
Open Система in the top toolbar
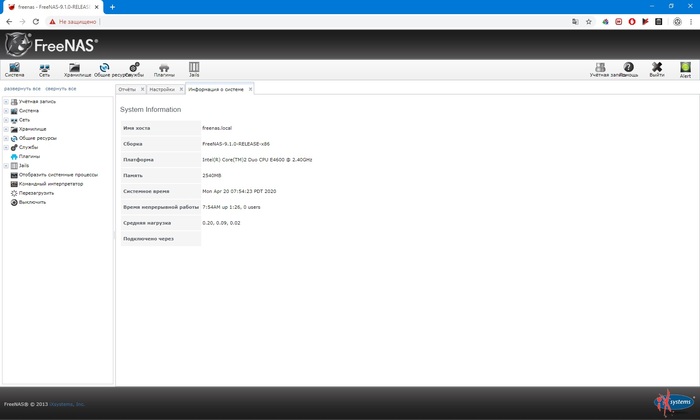click(14, 69)
